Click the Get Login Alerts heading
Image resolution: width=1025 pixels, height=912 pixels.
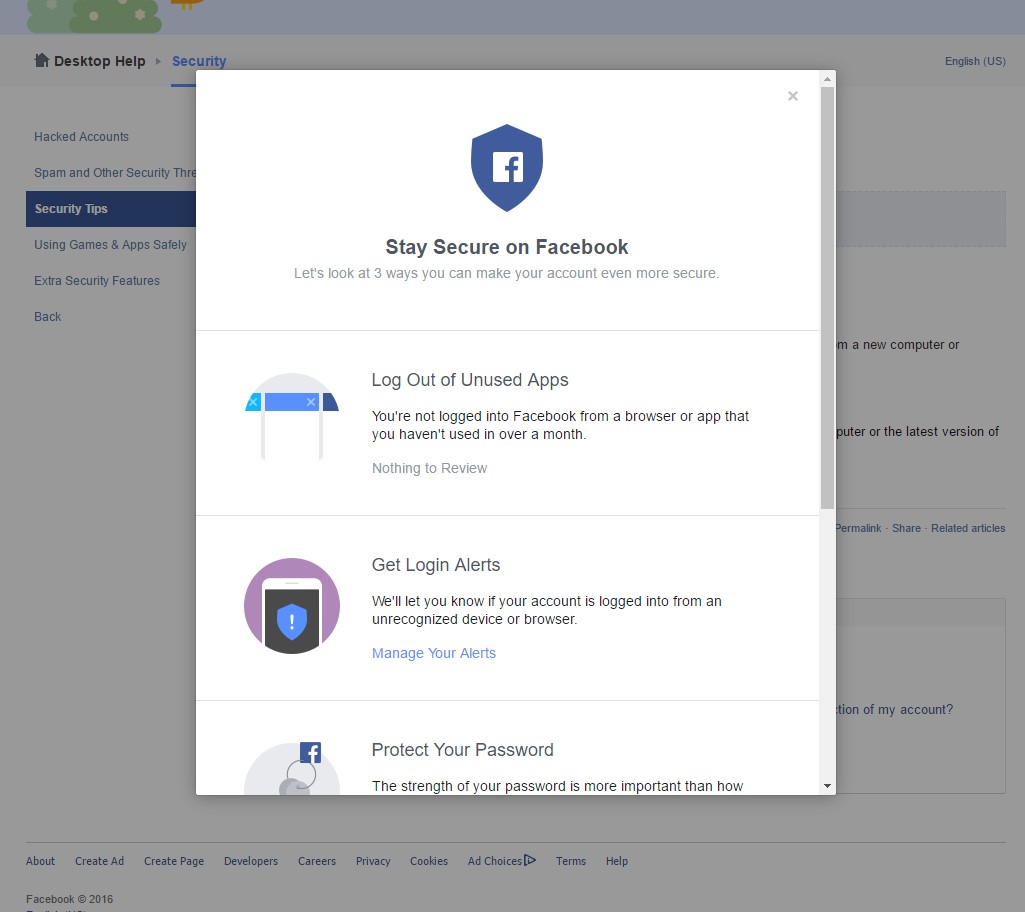point(436,565)
